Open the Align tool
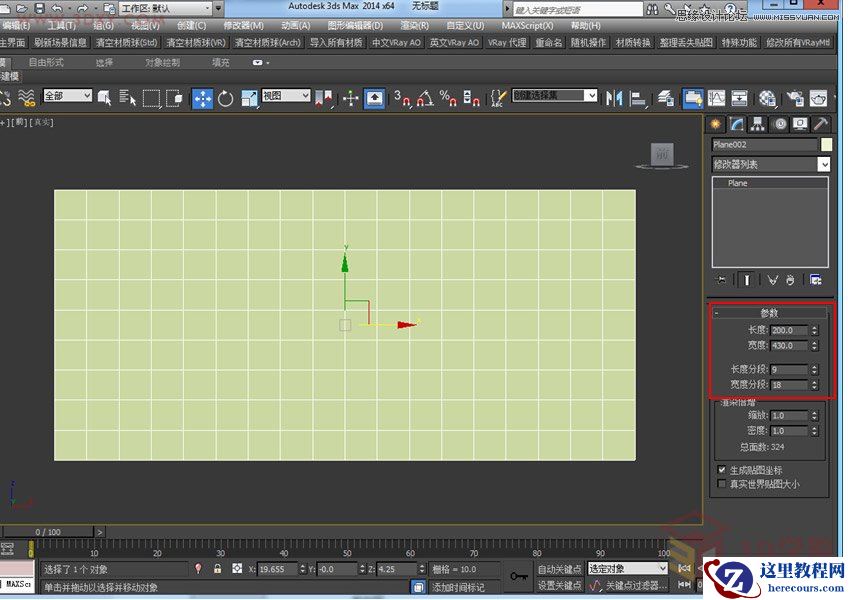The height and width of the screenshot is (600, 850). click(x=637, y=98)
